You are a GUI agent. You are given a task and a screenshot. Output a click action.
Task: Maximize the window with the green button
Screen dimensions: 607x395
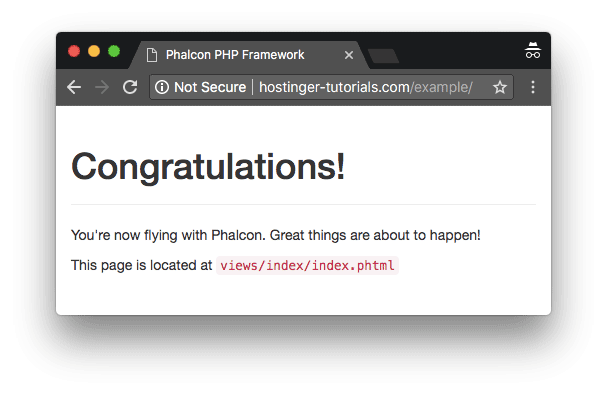(114, 51)
